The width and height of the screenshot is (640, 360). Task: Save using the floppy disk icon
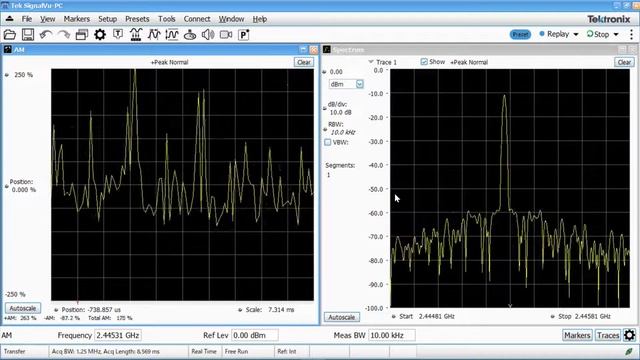click(x=28, y=35)
